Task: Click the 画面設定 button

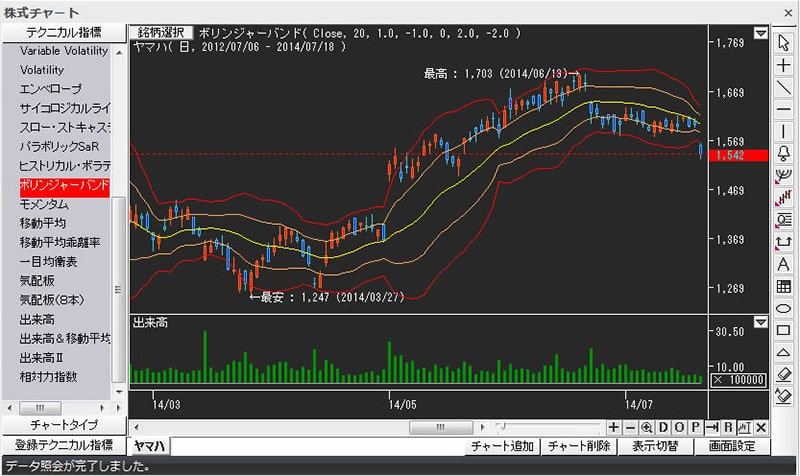Action: [732, 446]
